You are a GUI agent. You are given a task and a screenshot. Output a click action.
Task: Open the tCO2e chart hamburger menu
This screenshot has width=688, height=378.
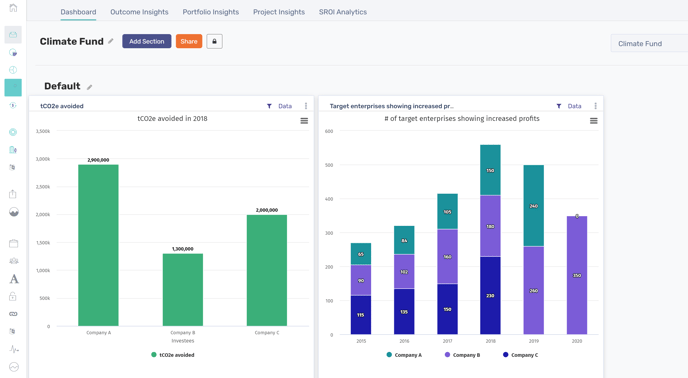coord(304,121)
